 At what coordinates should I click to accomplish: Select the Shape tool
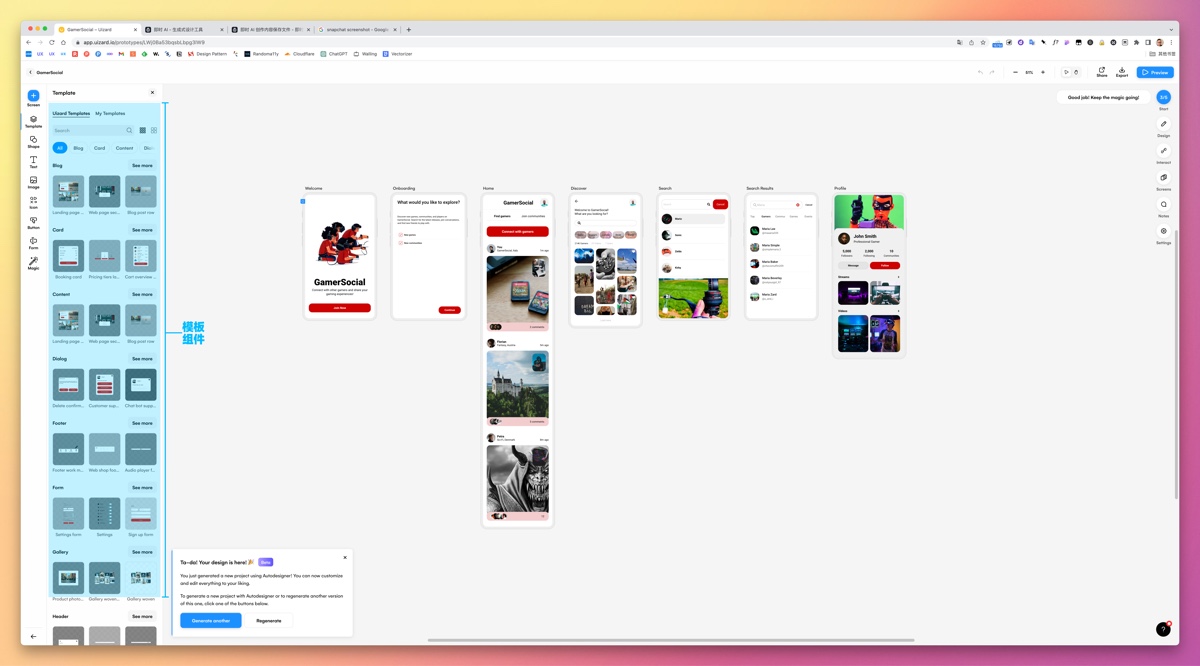[33, 141]
